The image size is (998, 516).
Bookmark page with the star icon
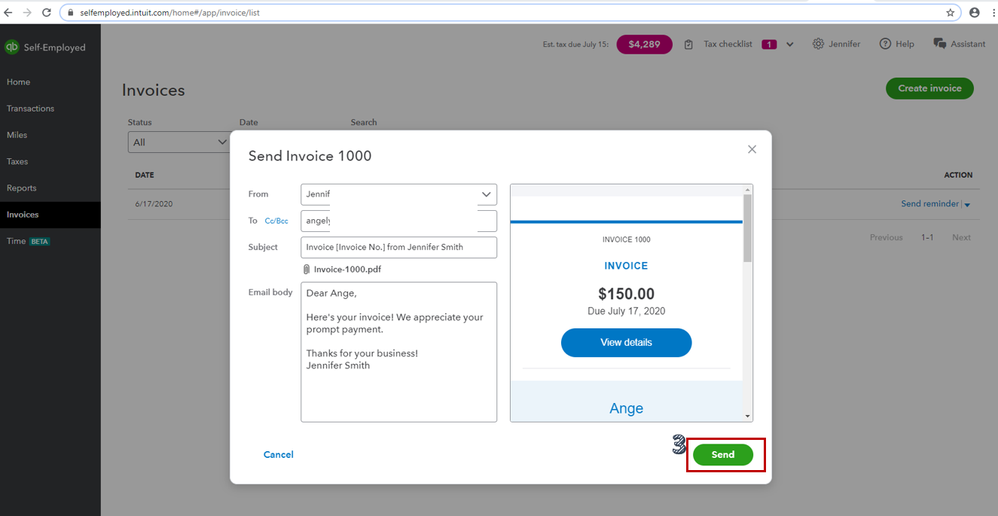point(950,13)
